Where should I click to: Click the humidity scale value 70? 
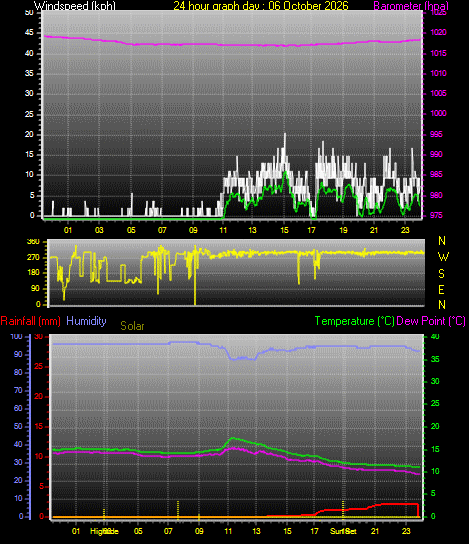pyautogui.click(x=18, y=391)
